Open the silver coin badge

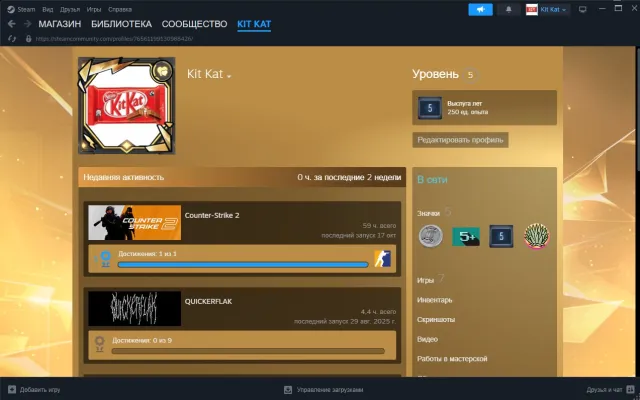[431, 236]
